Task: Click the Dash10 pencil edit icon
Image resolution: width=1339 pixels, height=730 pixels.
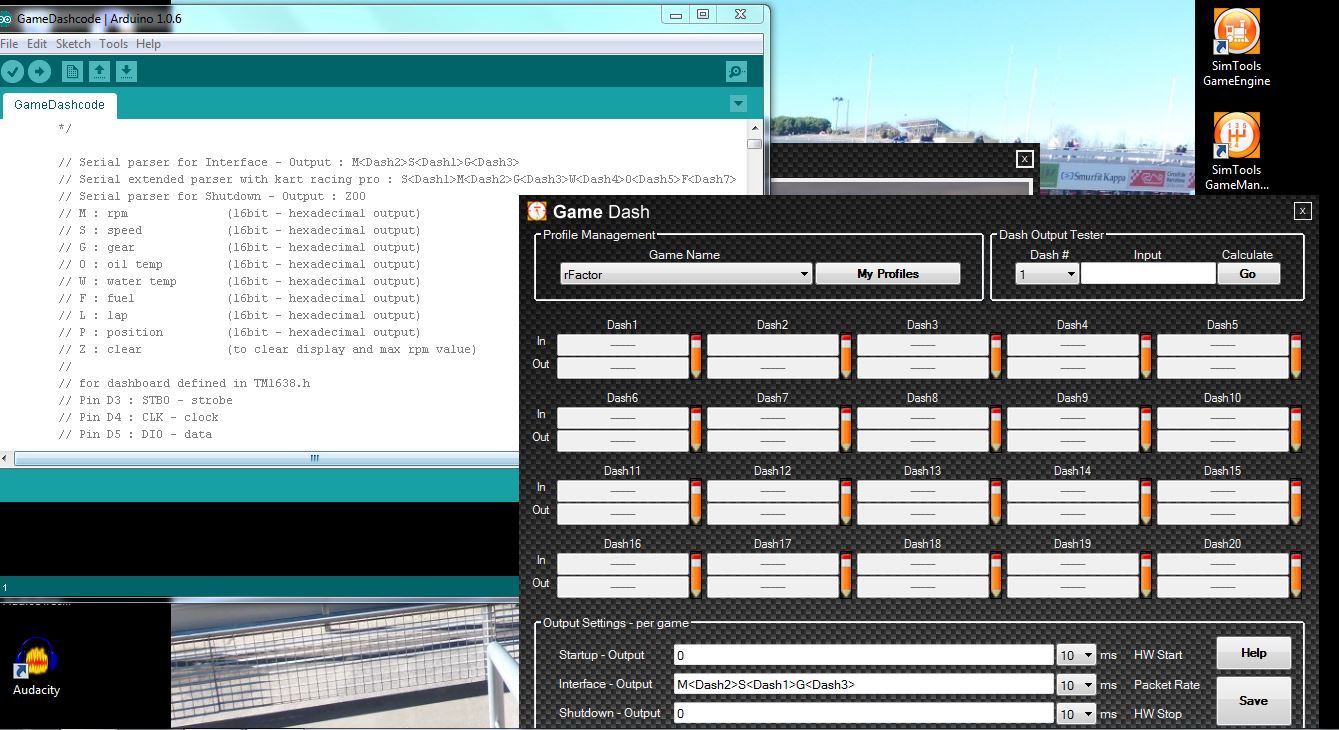Action: point(1296,429)
